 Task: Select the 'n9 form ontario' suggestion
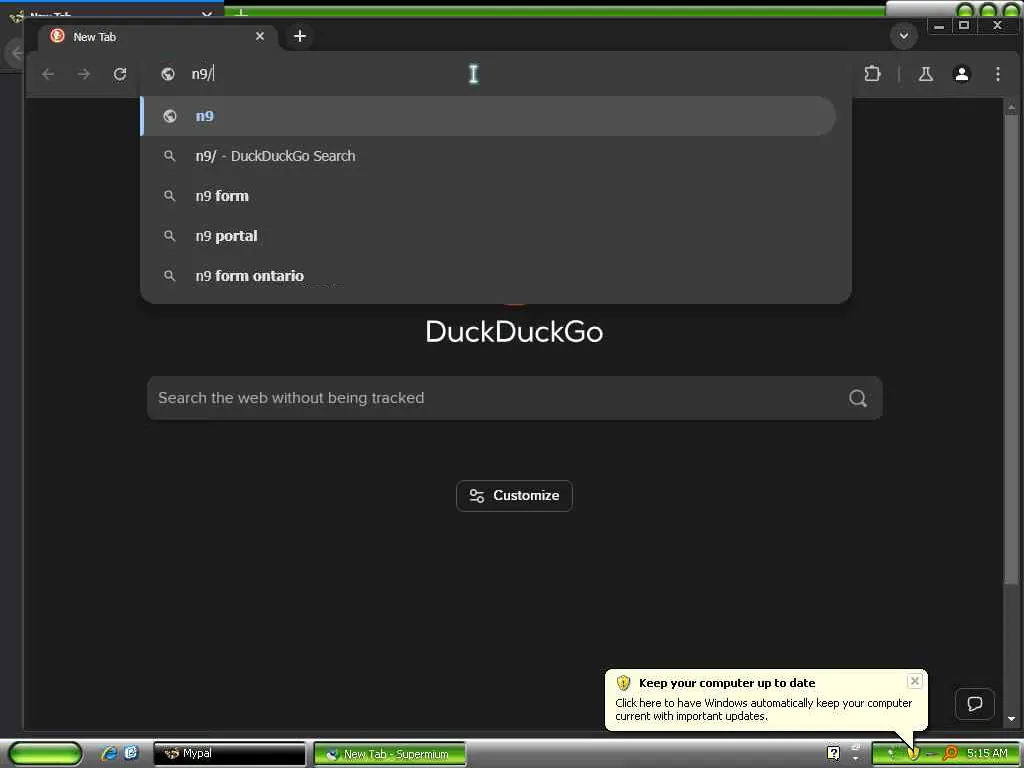pos(488,276)
